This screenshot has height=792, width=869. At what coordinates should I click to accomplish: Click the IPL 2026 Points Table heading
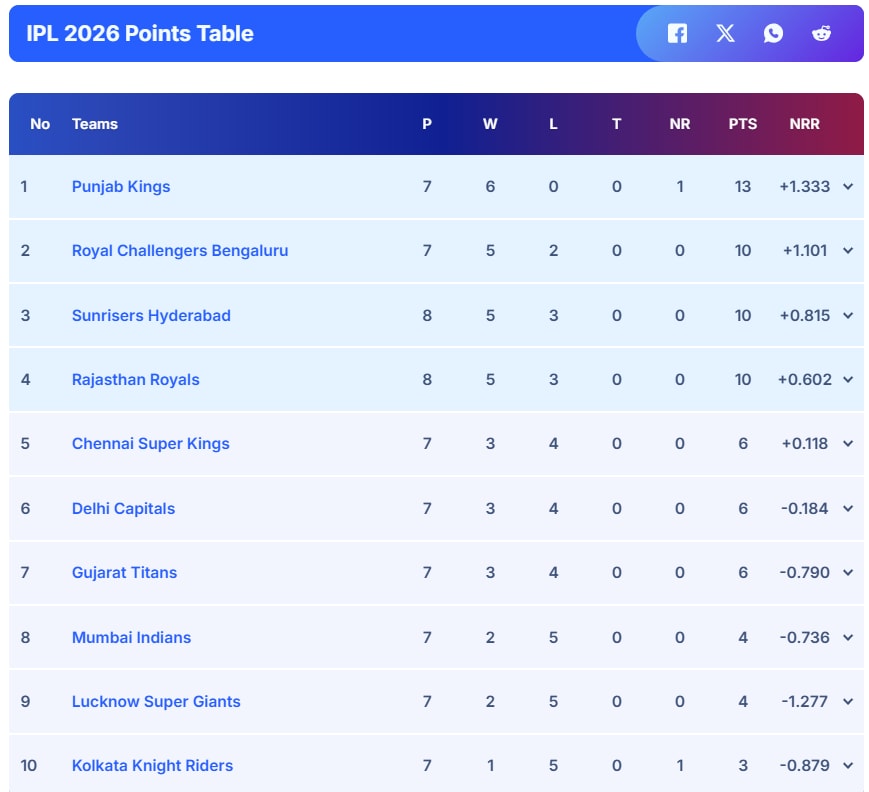point(140,33)
